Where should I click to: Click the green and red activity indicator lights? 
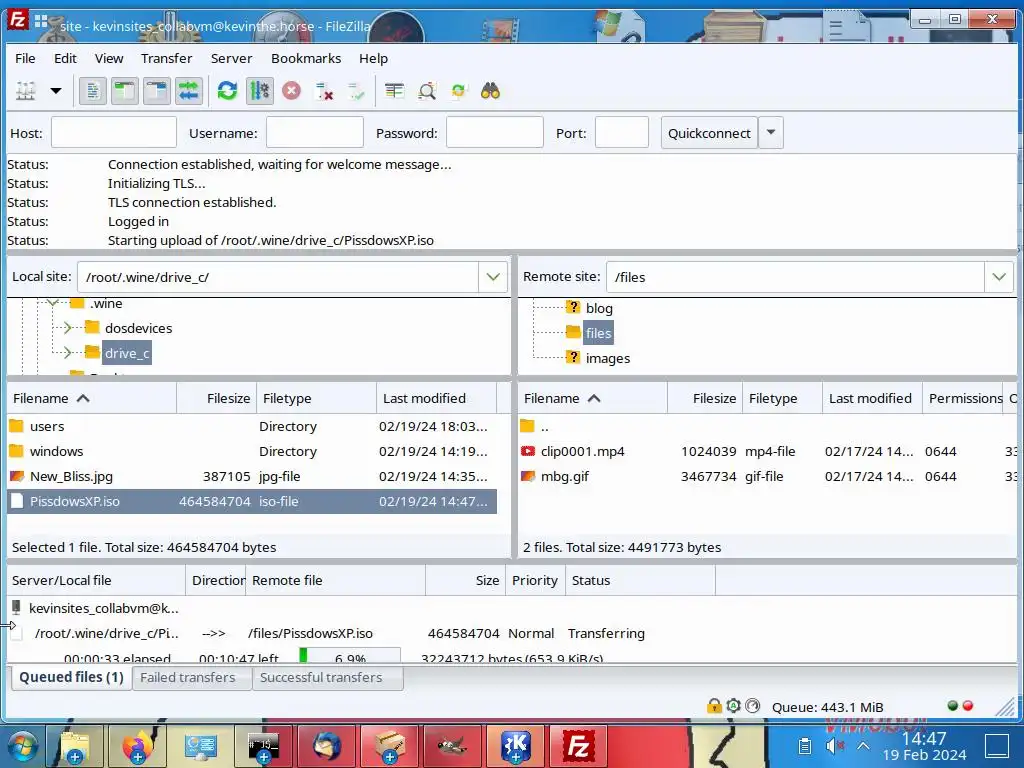tap(960, 706)
